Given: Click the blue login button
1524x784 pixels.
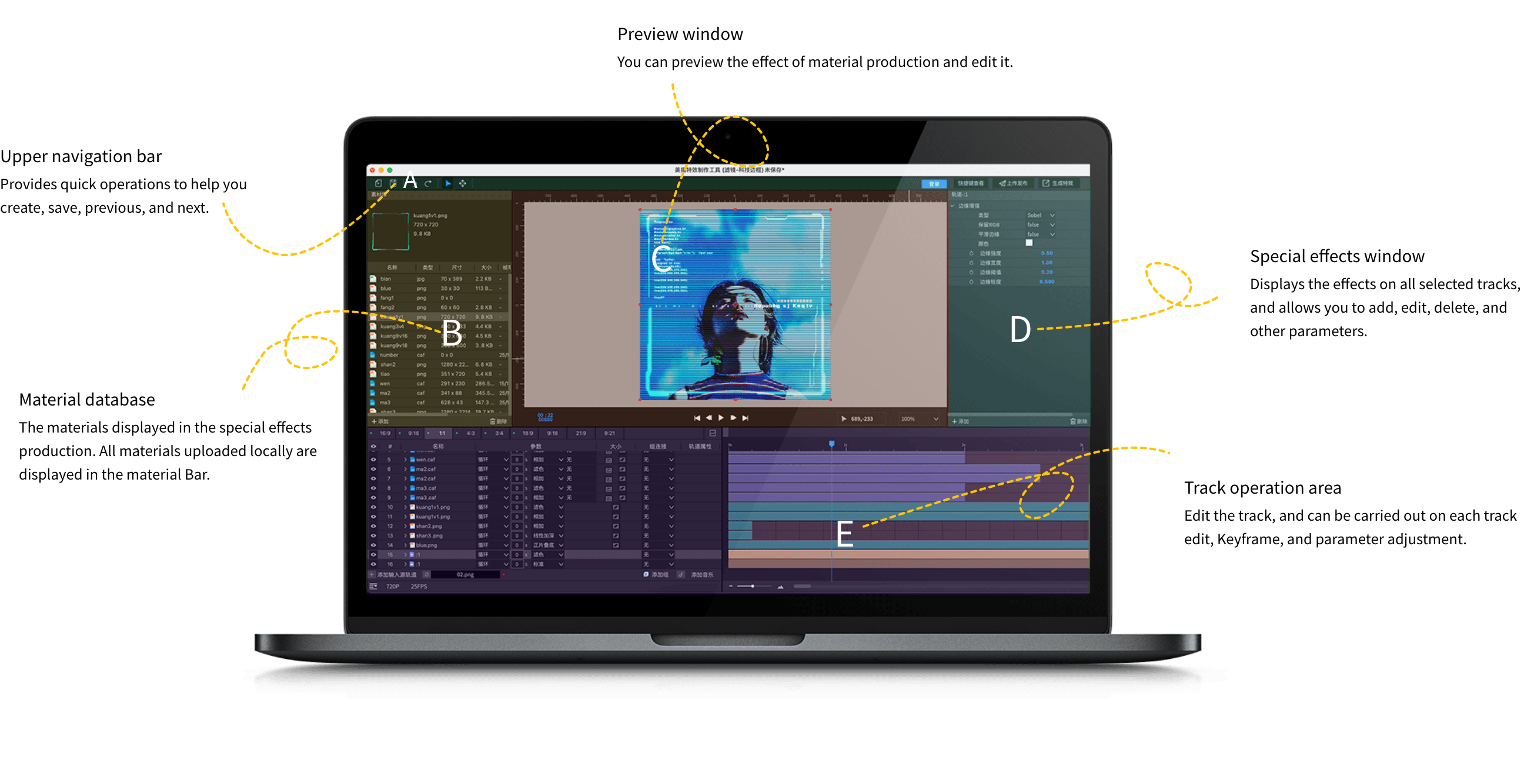Looking at the screenshot, I should pyautogui.click(x=934, y=184).
